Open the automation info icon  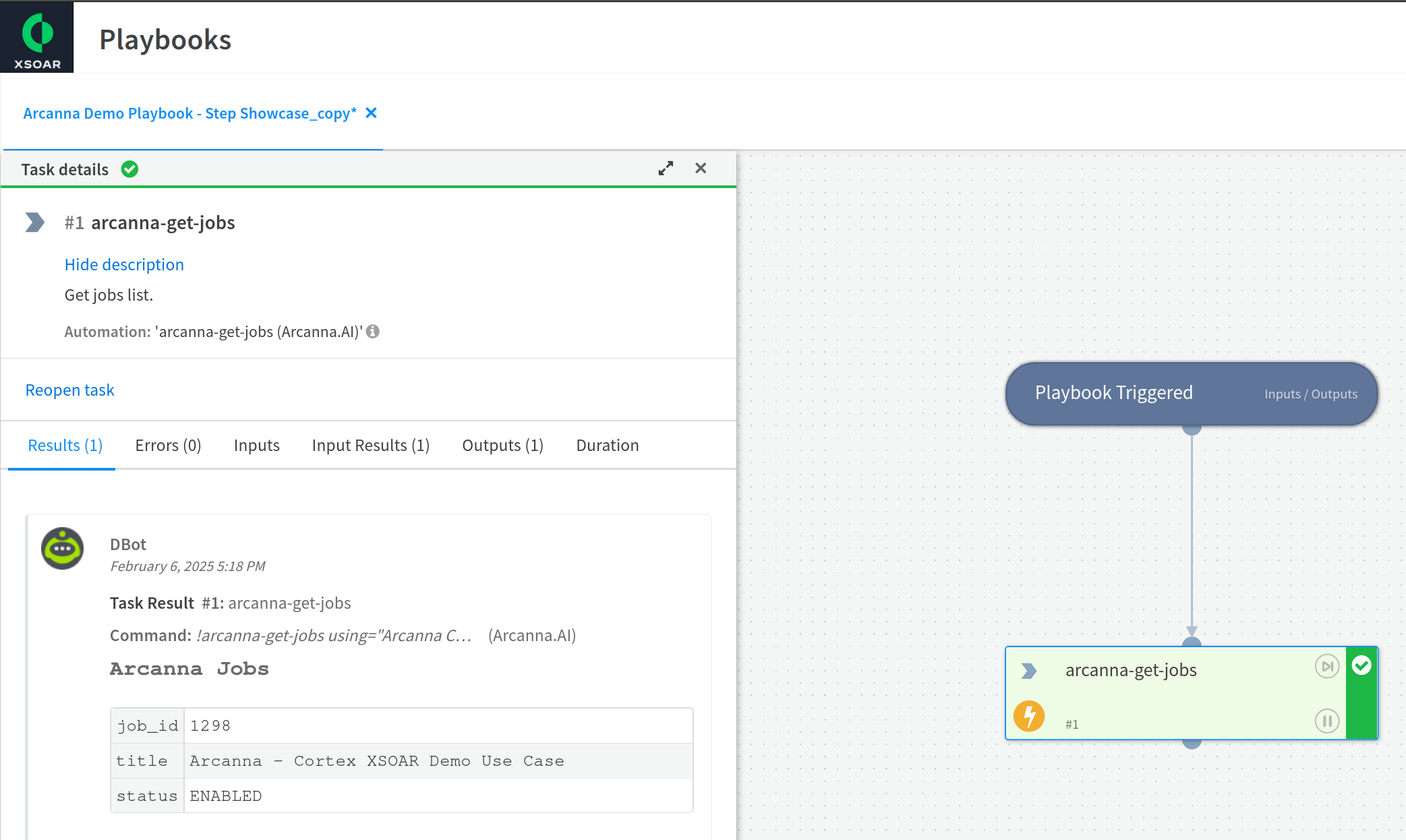tap(373, 332)
